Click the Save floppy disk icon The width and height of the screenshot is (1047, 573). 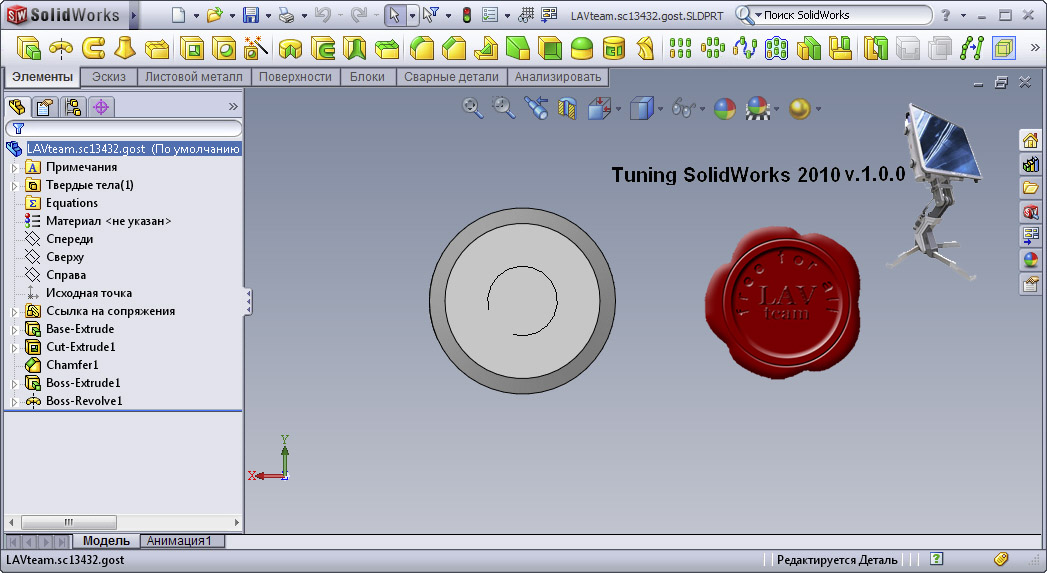pos(250,15)
